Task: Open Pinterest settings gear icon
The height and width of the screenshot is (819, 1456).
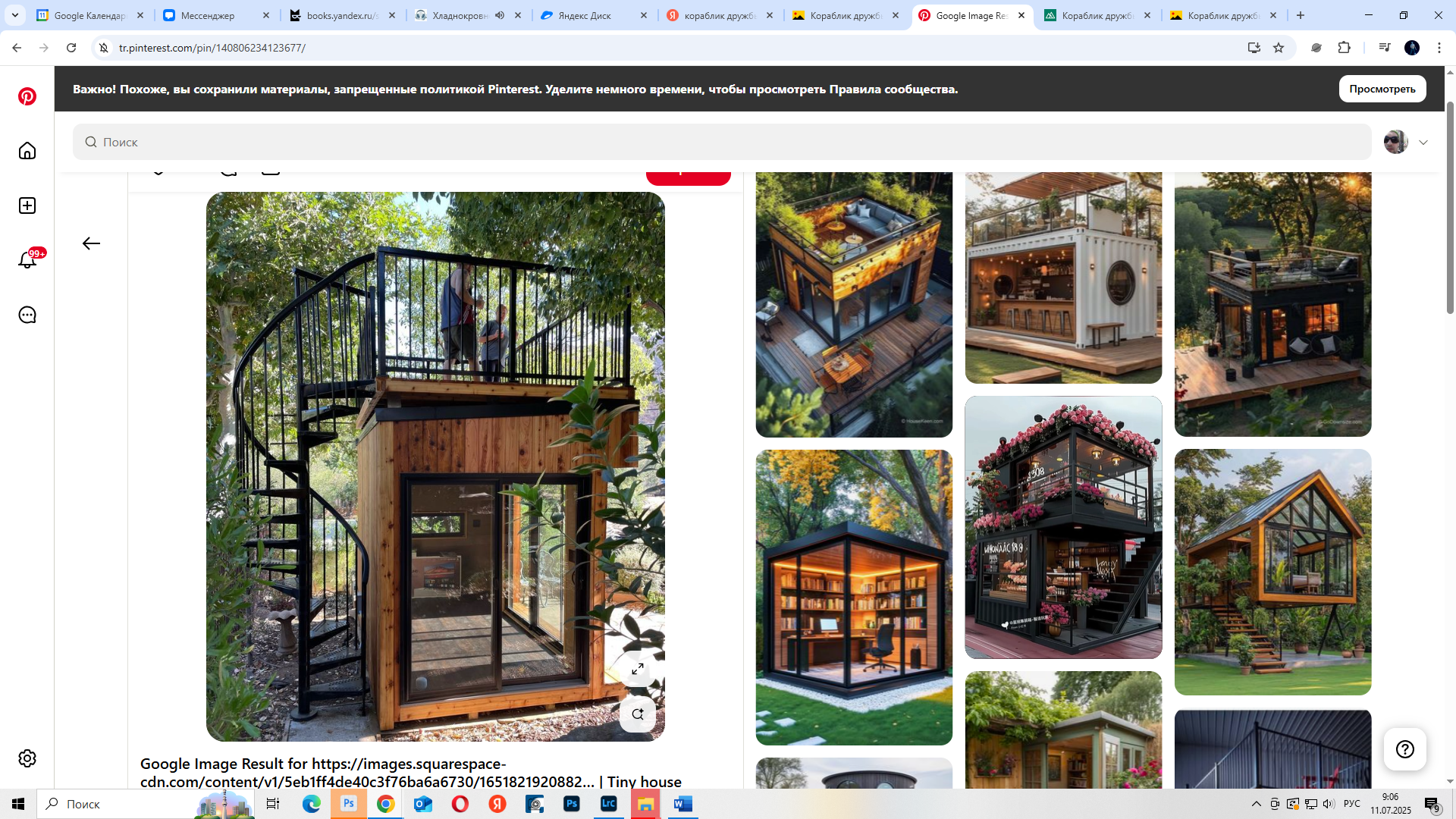Action: point(27,758)
